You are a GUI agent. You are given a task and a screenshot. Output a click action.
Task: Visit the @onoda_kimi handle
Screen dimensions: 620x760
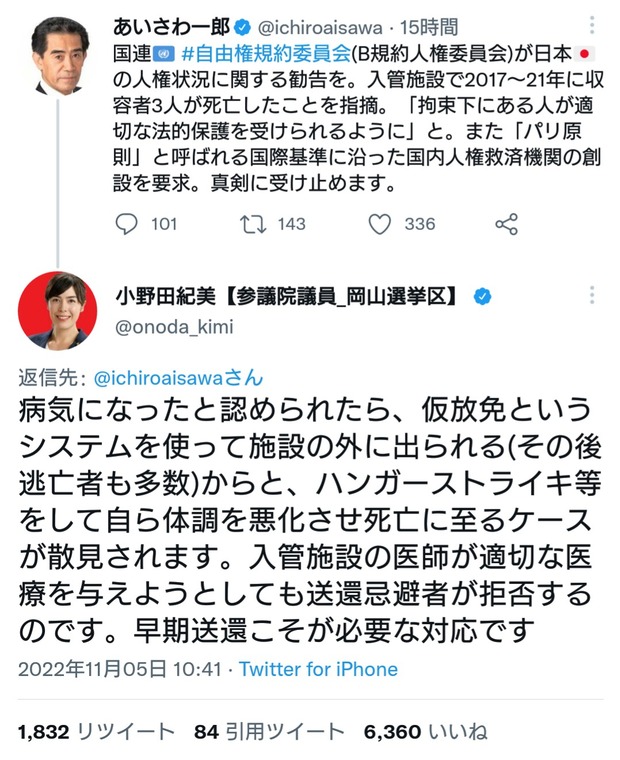tap(166, 324)
